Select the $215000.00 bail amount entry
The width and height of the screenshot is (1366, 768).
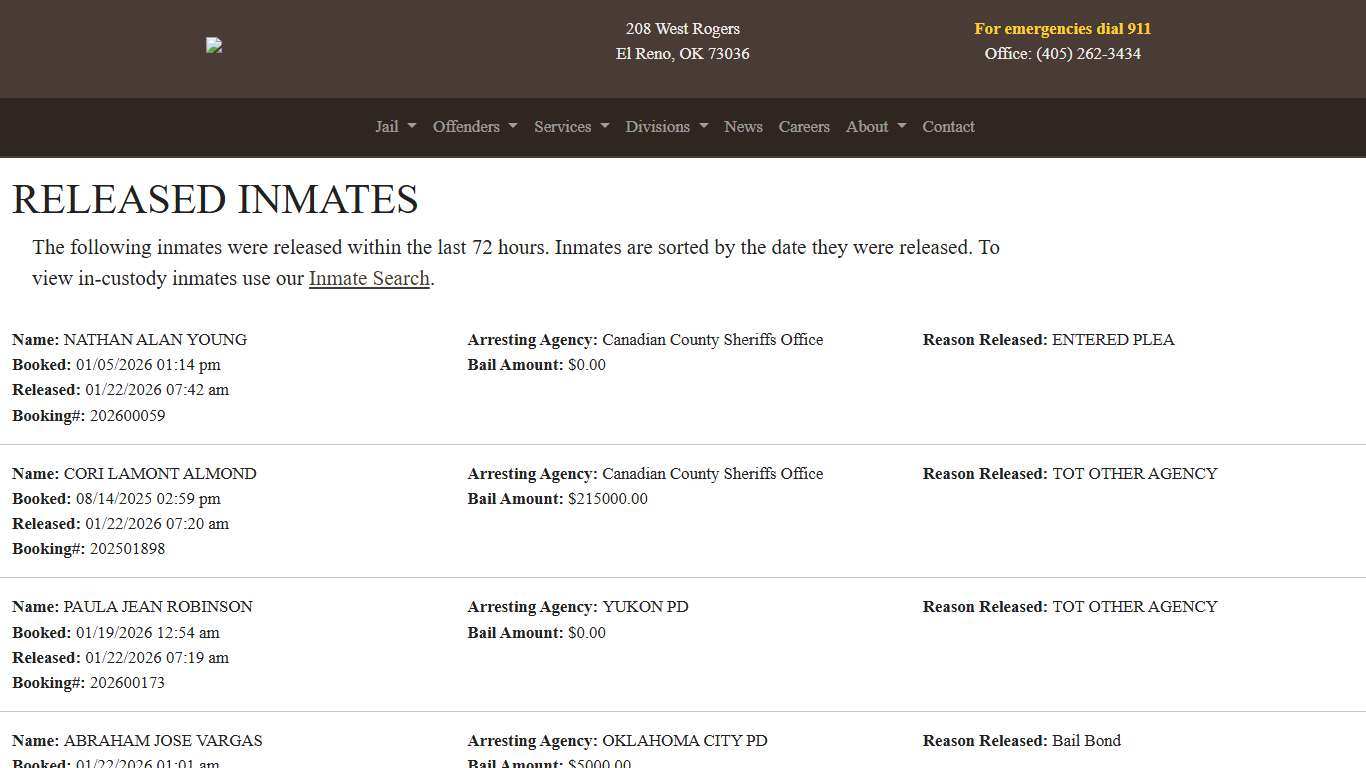tap(608, 499)
